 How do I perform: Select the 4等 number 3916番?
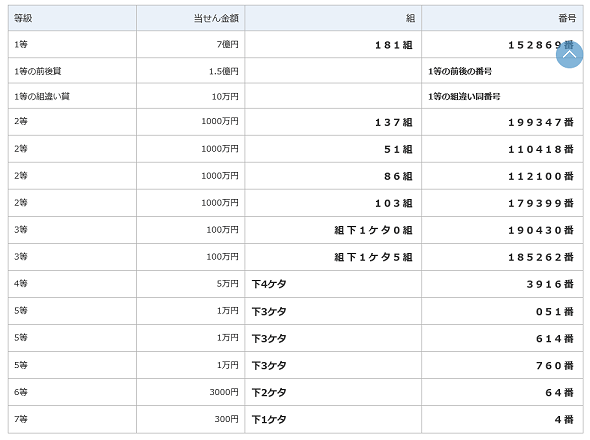pyautogui.click(x=550, y=284)
